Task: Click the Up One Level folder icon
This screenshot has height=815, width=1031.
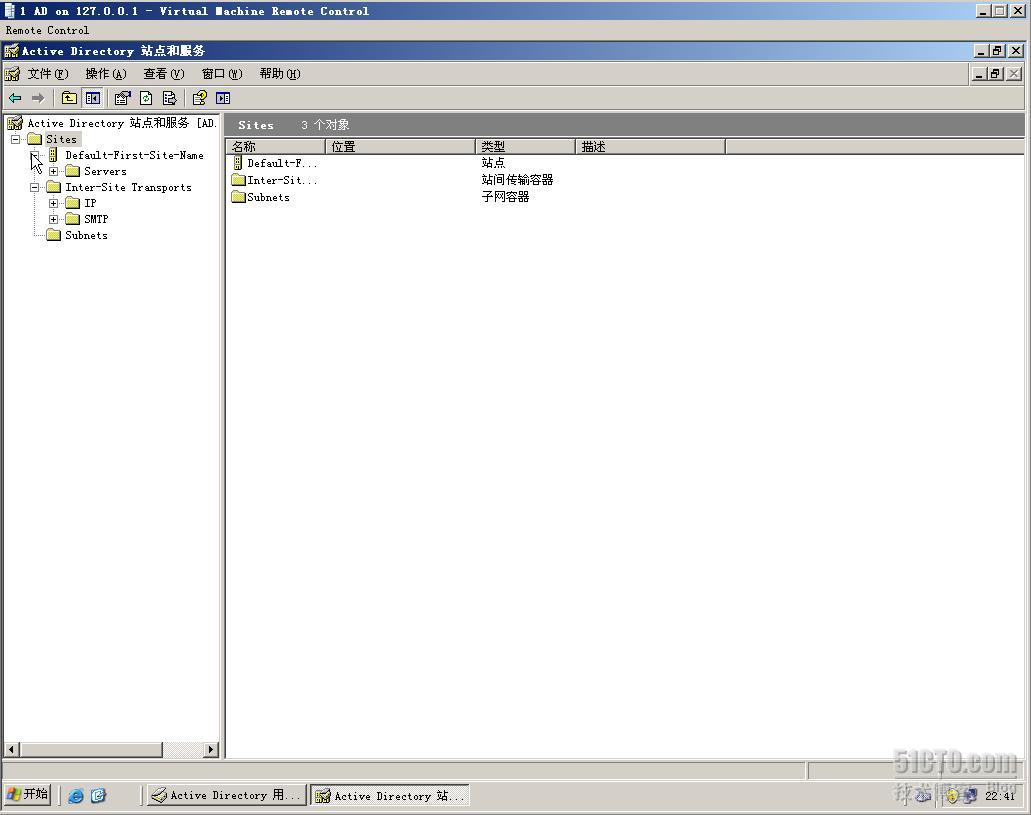Action: pos(69,98)
